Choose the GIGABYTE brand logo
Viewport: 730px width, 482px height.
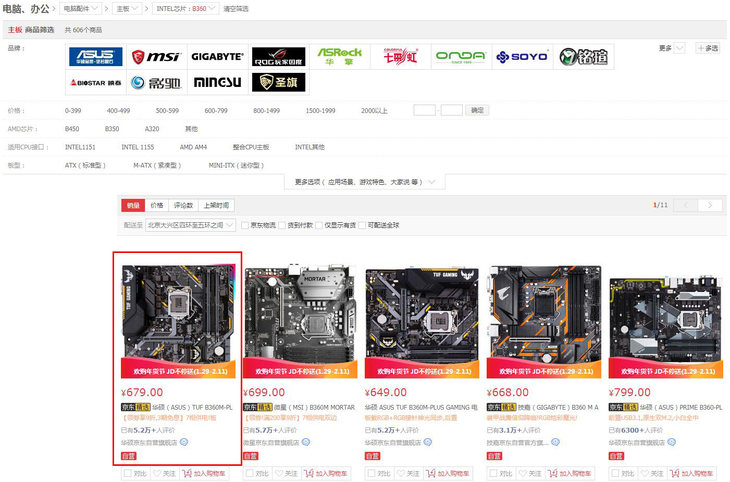[216, 57]
